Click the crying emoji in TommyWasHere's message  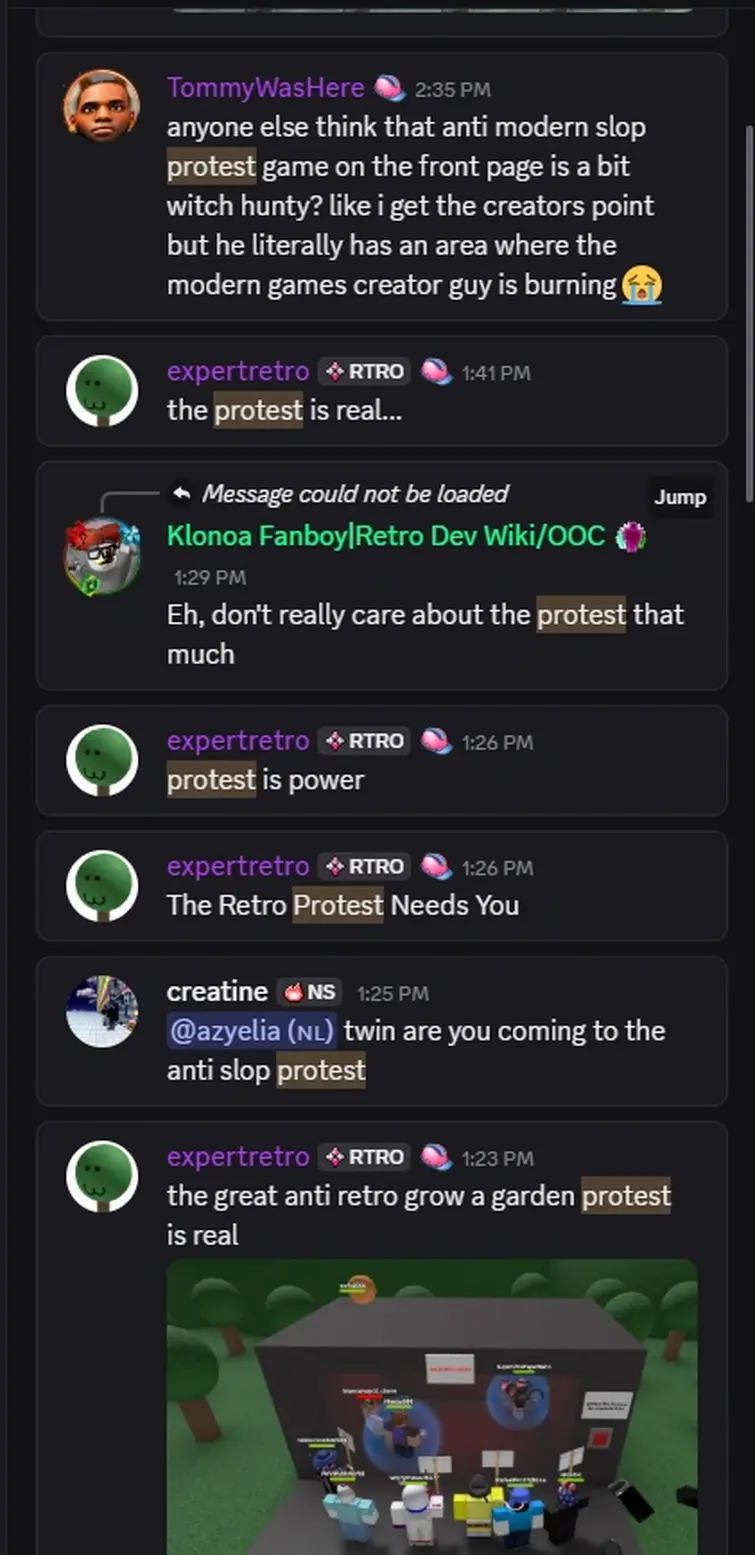pos(641,286)
